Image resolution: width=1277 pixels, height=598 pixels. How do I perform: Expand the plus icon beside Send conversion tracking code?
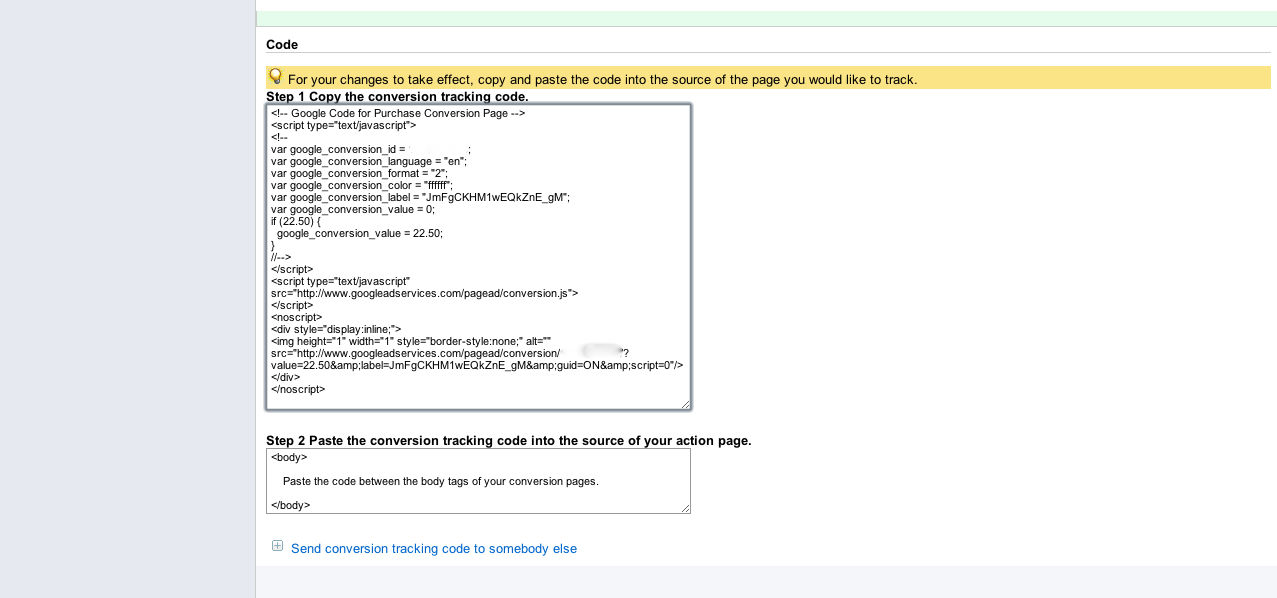pyautogui.click(x=278, y=546)
